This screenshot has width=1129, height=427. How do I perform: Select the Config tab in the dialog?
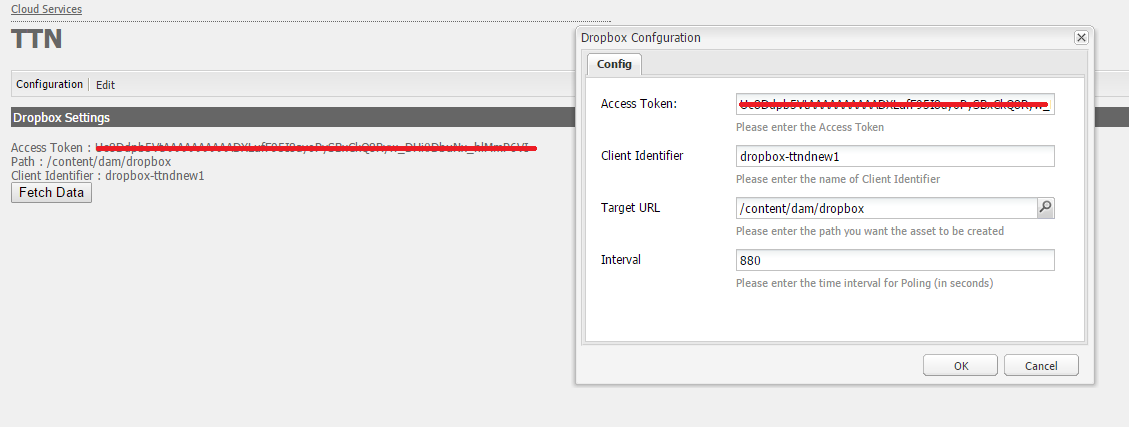point(614,64)
